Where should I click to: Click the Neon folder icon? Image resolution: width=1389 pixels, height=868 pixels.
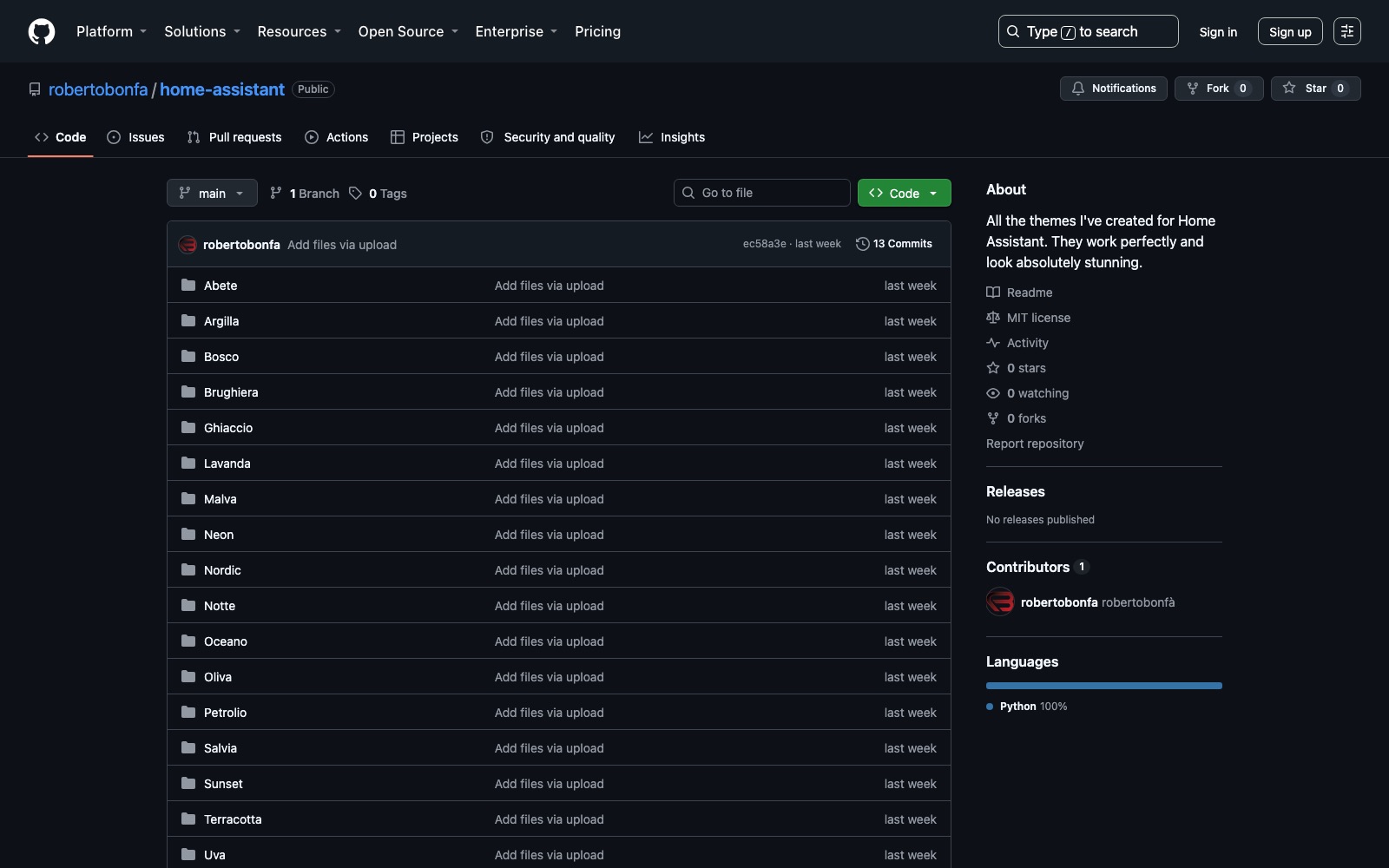(x=188, y=534)
